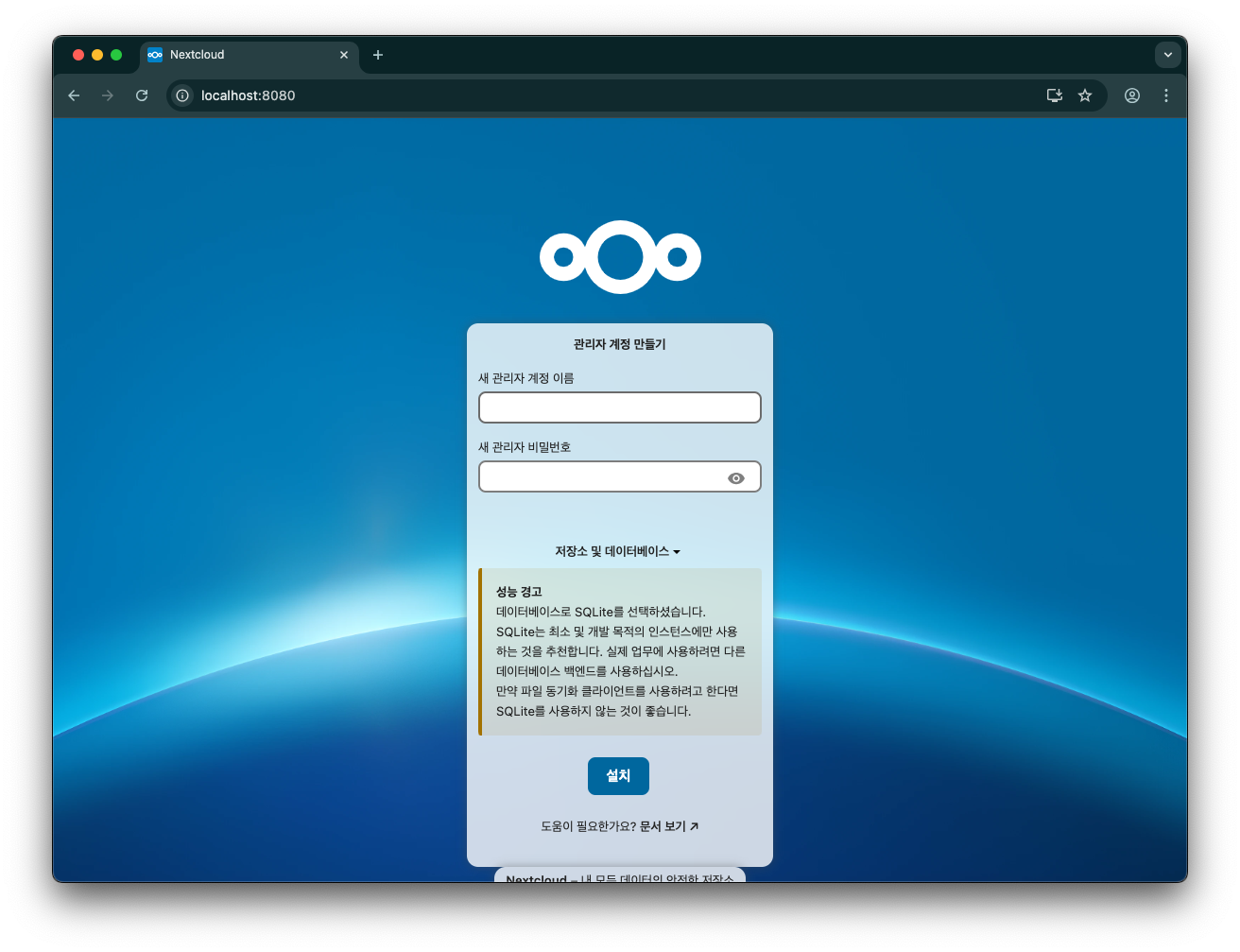Screen dimensions: 1240x952
Task: Open a new browser tab
Action: (x=378, y=55)
